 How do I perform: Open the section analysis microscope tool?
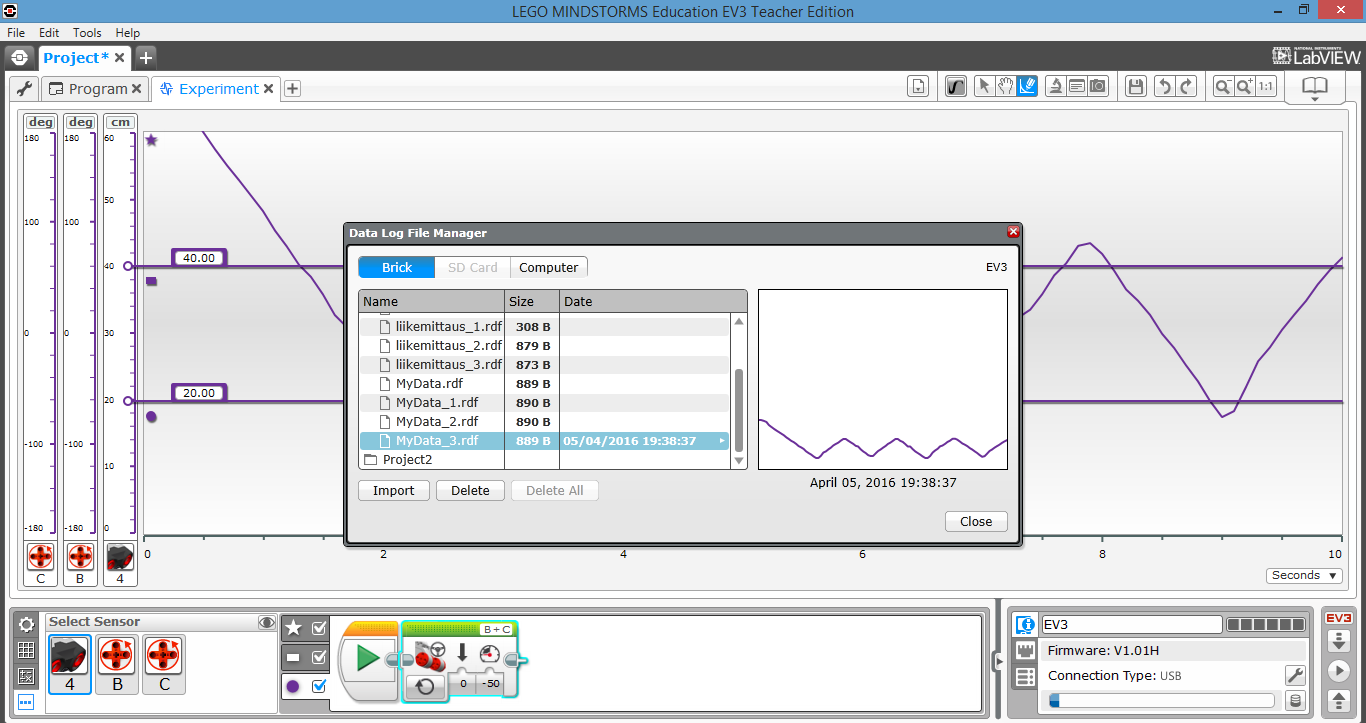(1055, 87)
